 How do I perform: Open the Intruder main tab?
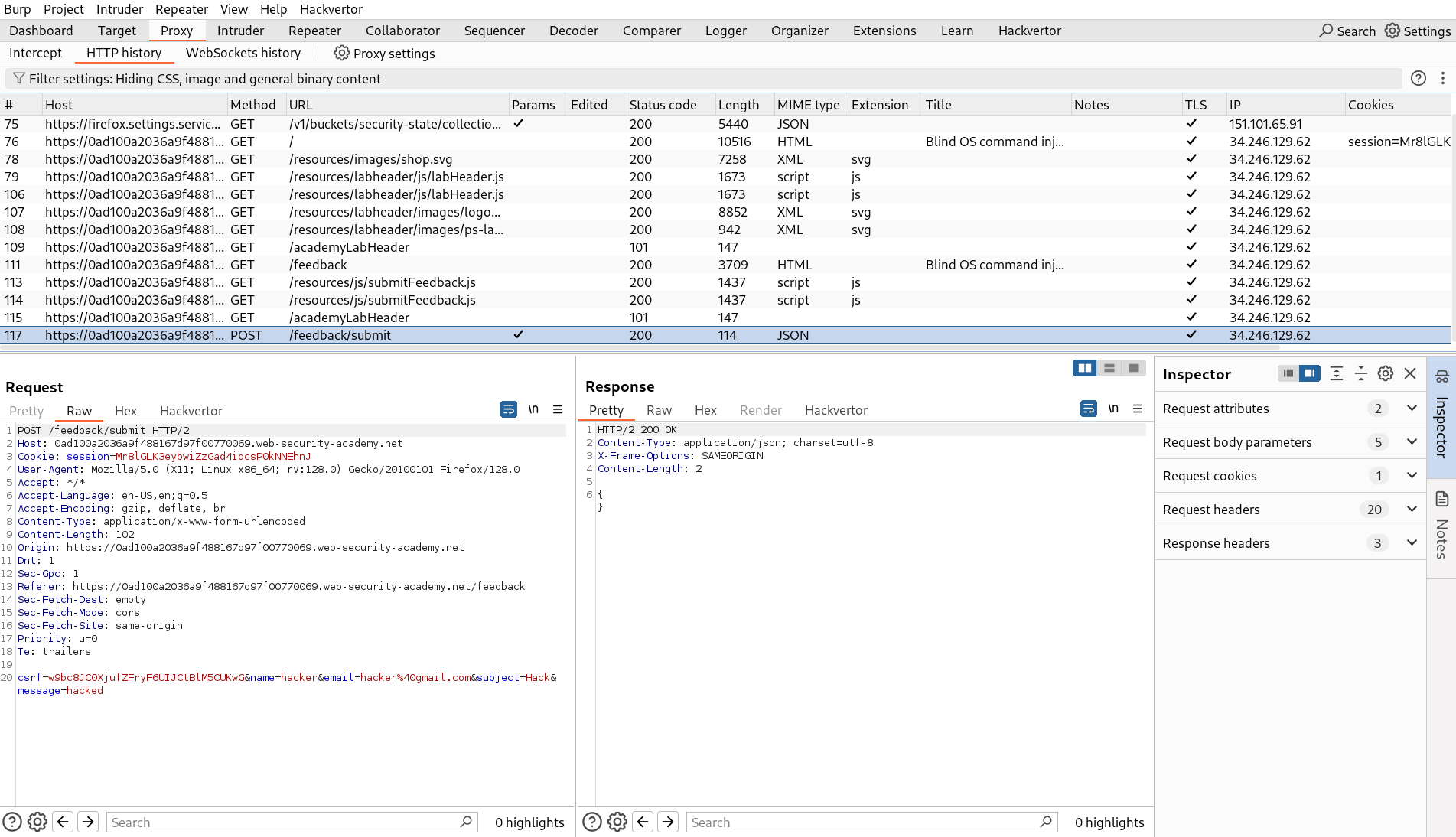pyautogui.click(x=240, y=31)
